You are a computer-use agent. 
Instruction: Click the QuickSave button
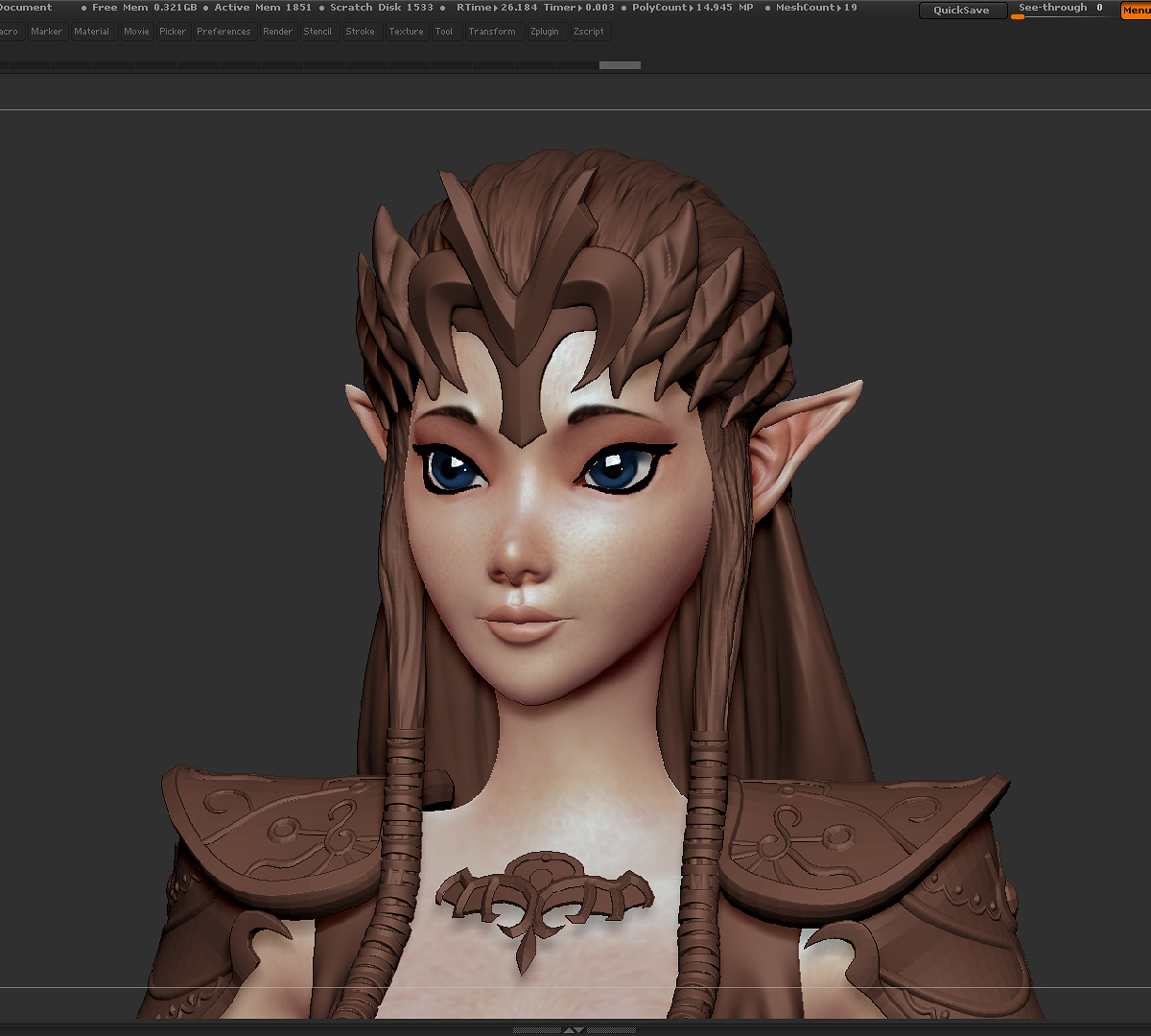click(x=962, y=11)
